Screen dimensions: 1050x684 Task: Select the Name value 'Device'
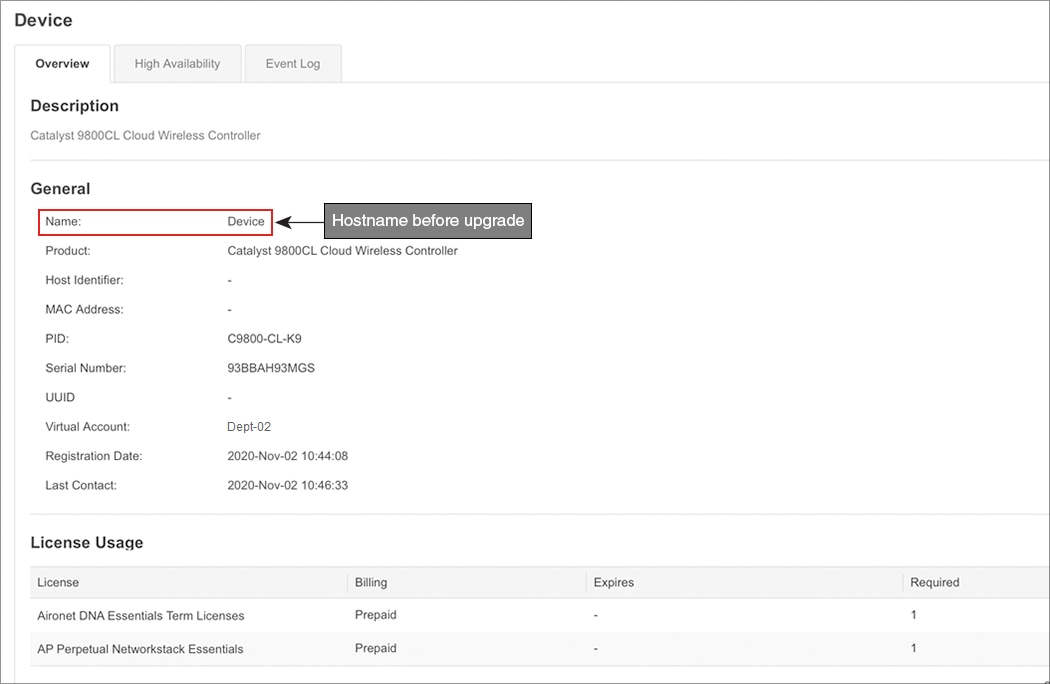coord(246,222)
